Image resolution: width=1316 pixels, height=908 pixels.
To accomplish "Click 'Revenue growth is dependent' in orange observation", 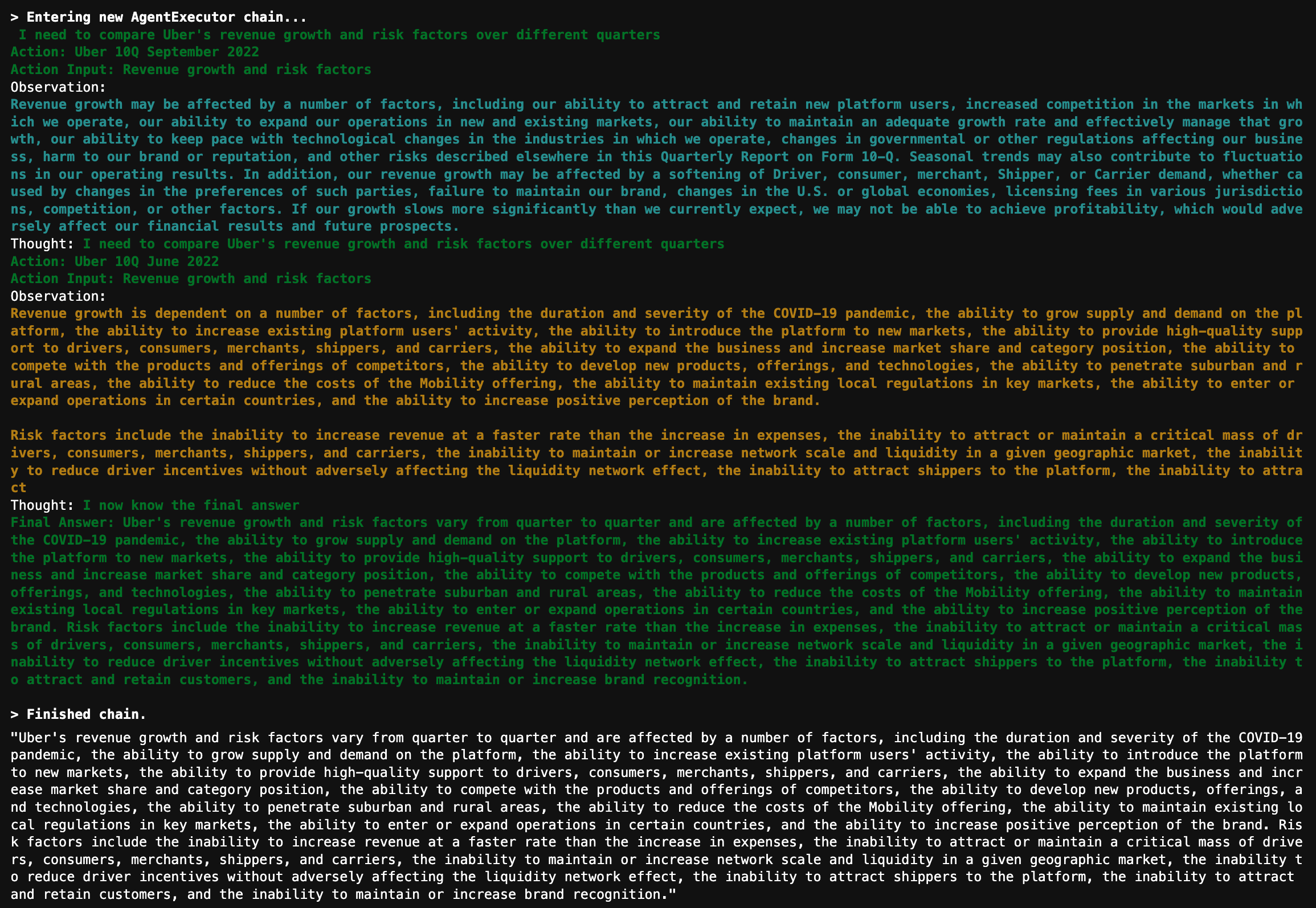I will click(x=118, y=313).
